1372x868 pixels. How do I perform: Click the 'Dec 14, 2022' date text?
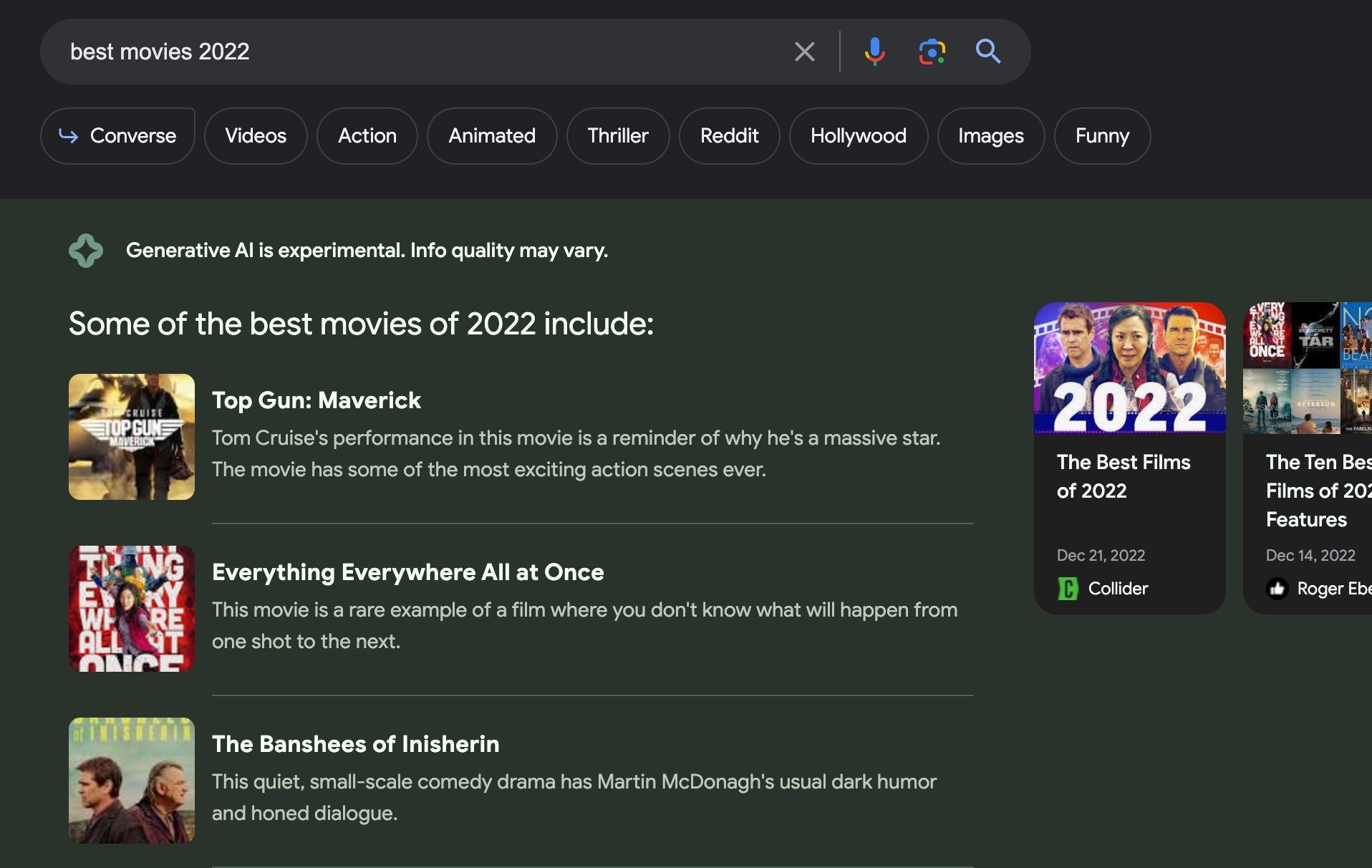pos(1310,555)
